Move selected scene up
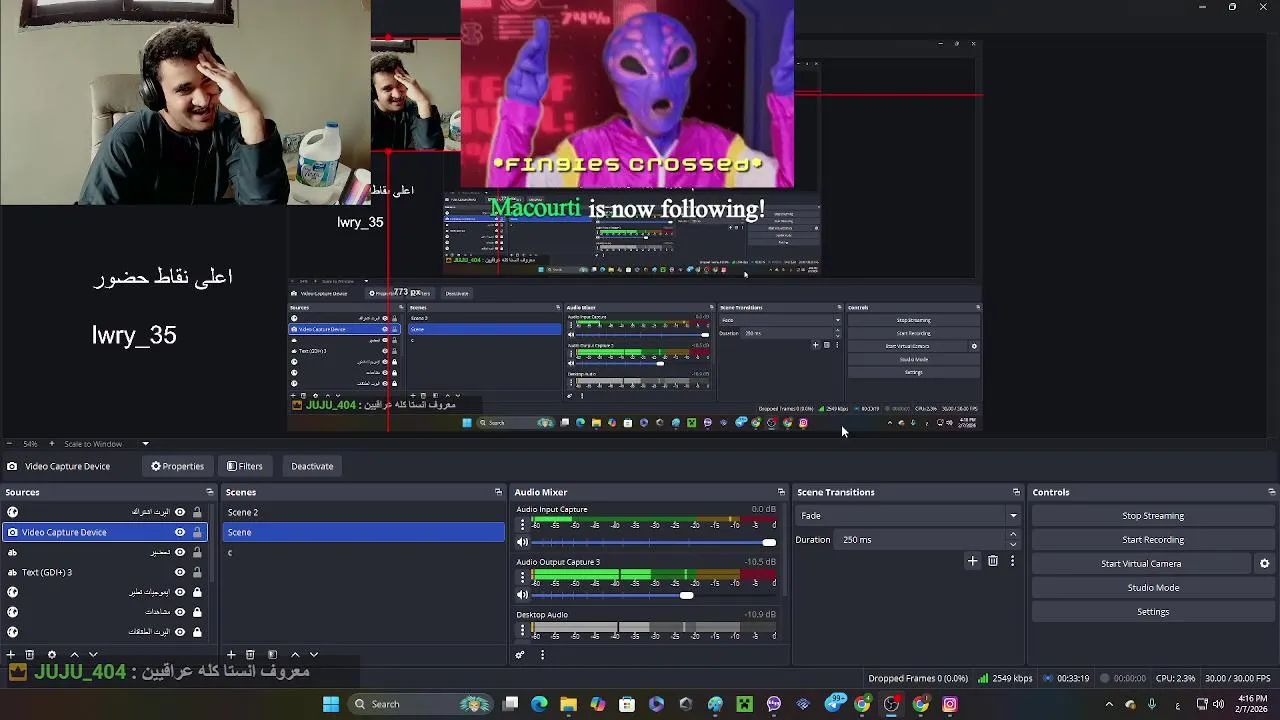This screenshot has width=1280, height=720. pyautogui.click(x=295, y=655)
